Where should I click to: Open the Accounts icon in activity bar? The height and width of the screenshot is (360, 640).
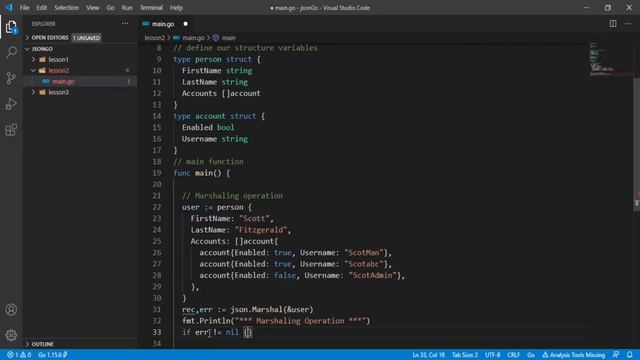click(x=11, y=310)
